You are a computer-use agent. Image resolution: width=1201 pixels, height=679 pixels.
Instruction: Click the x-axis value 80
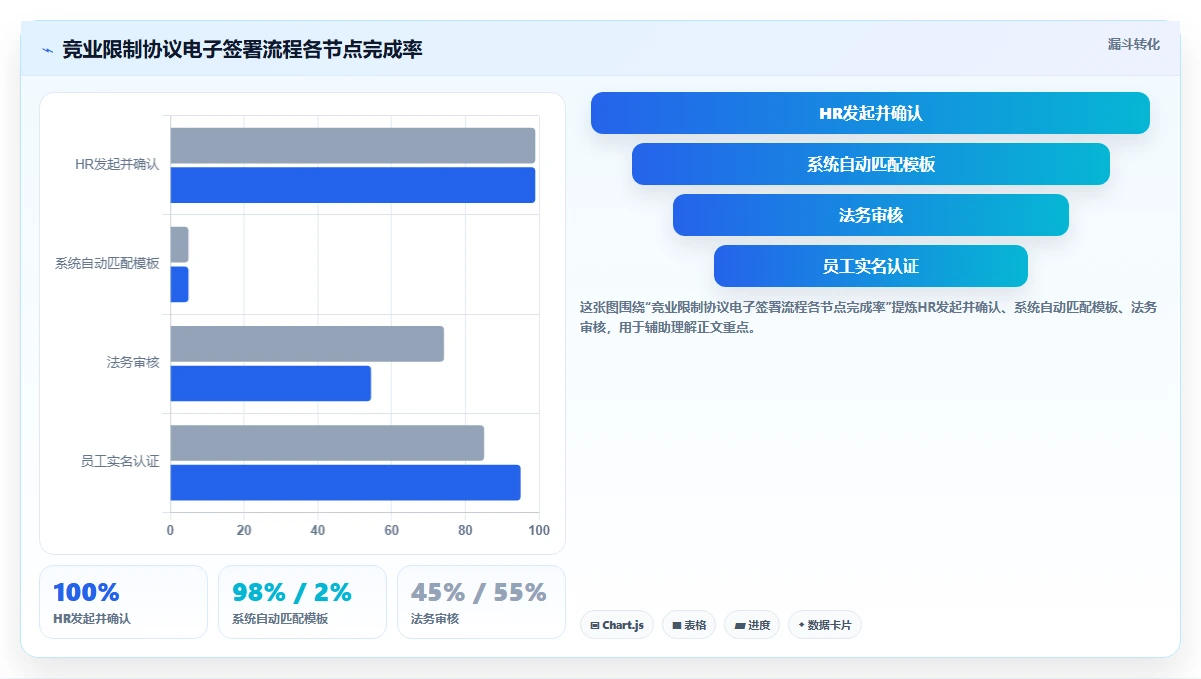(465, 531)
